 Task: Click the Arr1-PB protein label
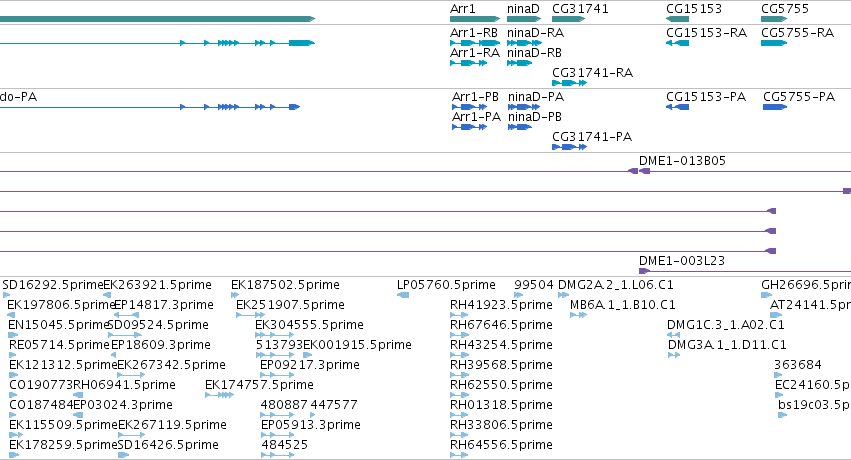tap(475, 97)
